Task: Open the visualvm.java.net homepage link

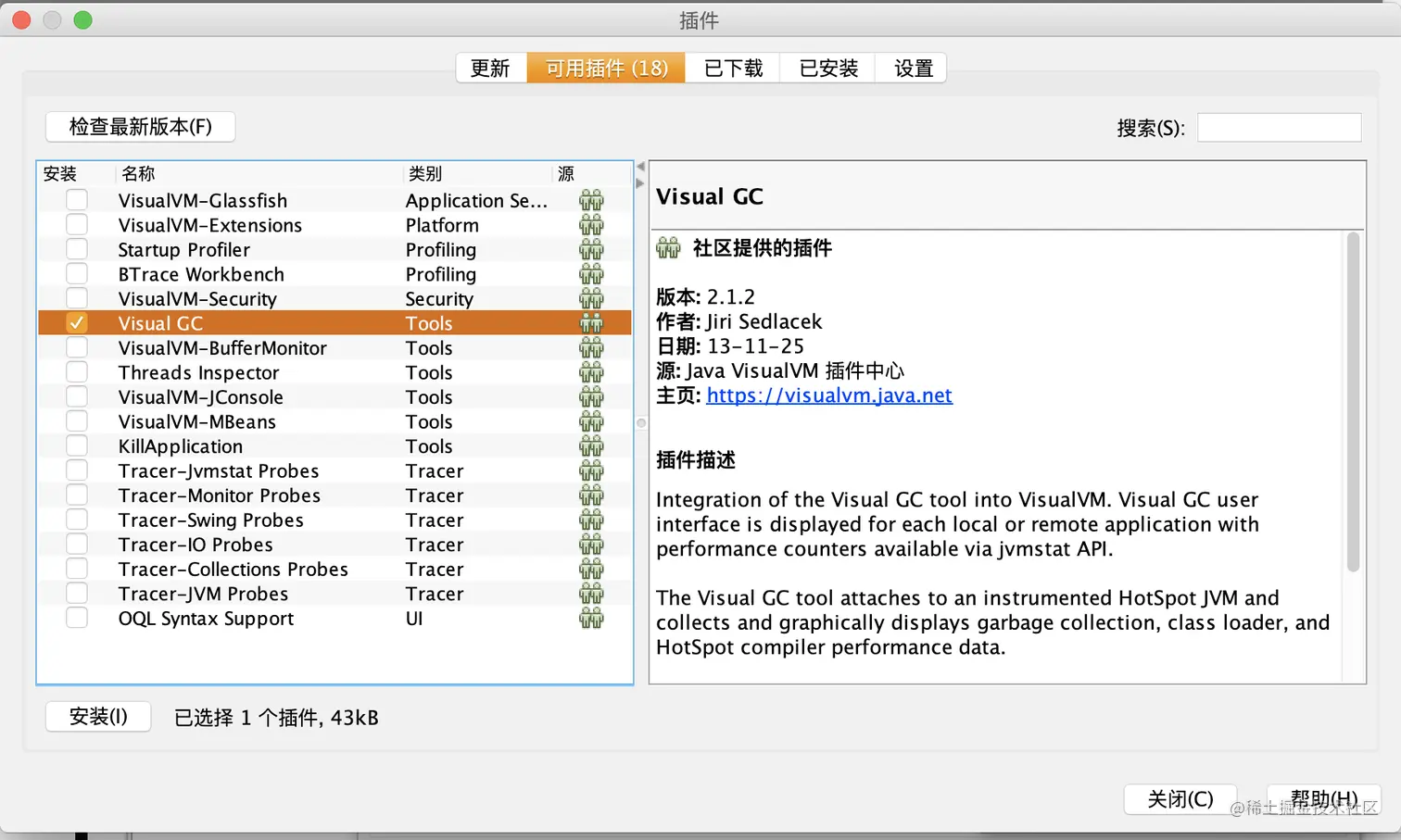Action: coord(829,395)
